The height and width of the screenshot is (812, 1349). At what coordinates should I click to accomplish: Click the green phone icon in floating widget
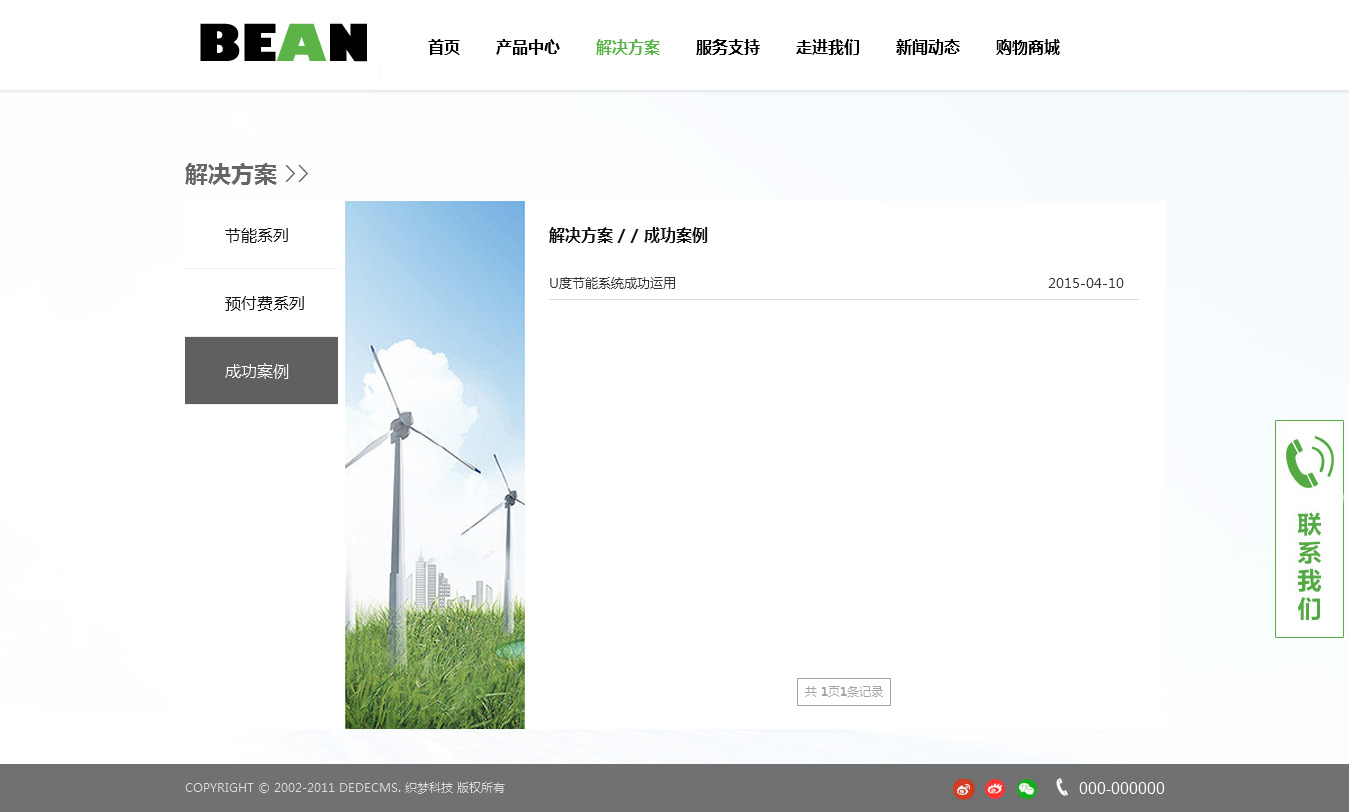pos(1309,463)
